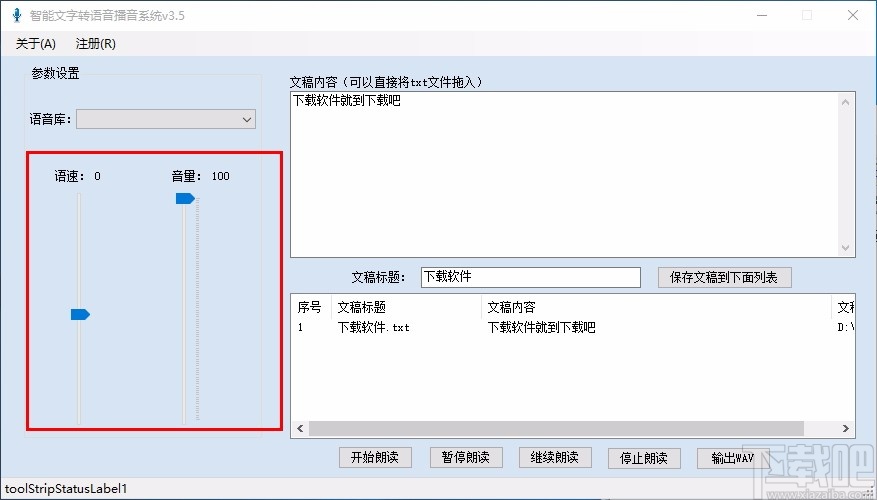Click list cell 下载软件就到下载吧

point(541,327)
